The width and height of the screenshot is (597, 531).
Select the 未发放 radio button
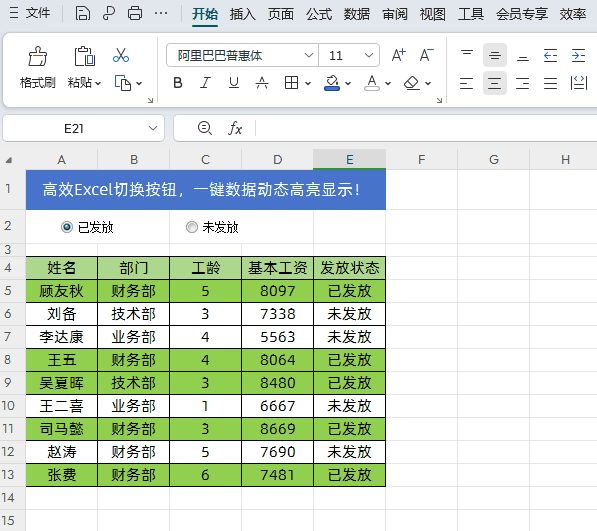[x=192, y=227]
